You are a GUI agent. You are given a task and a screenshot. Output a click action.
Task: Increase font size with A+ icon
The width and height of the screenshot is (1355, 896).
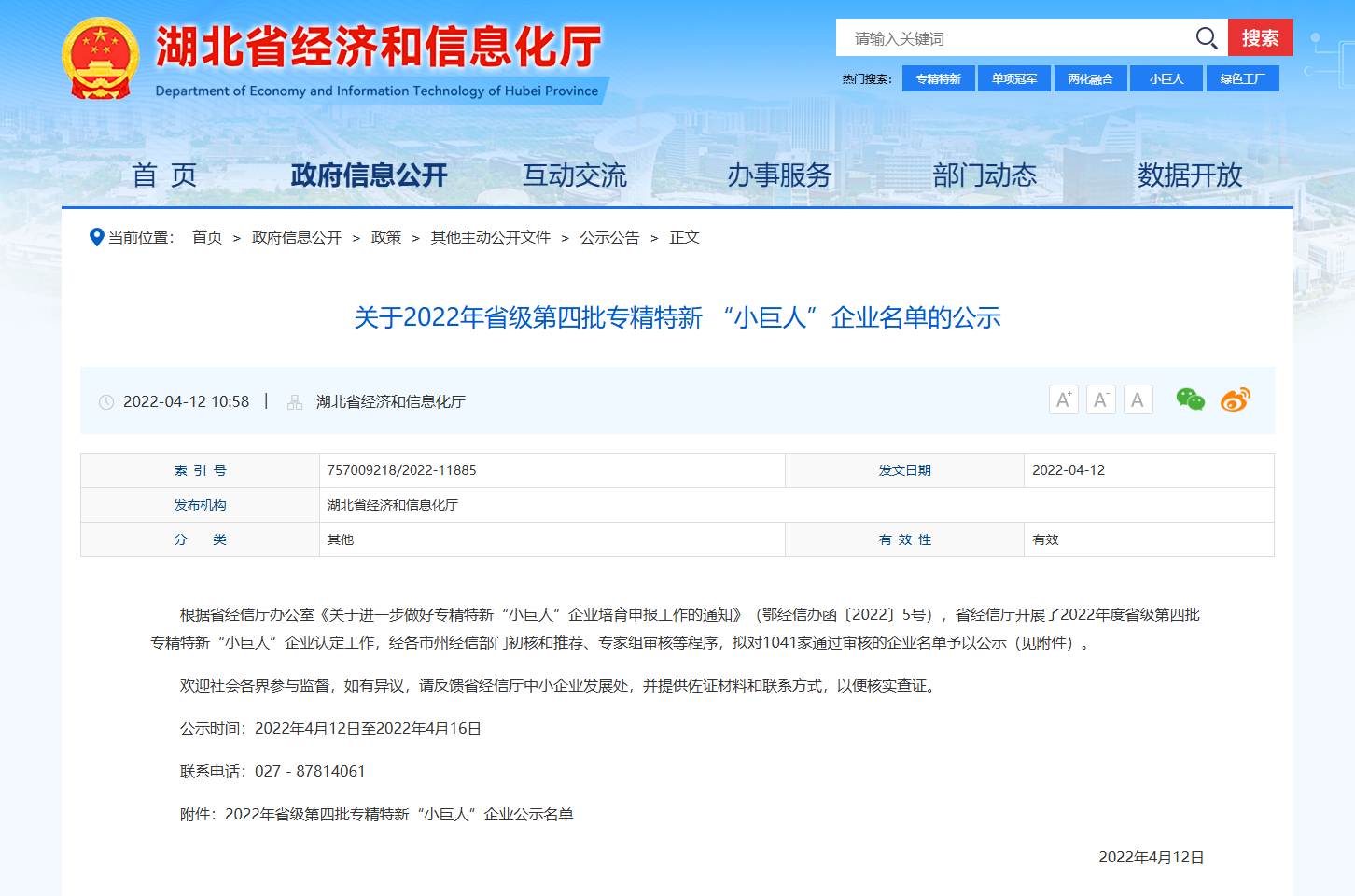pos(1063,400)
